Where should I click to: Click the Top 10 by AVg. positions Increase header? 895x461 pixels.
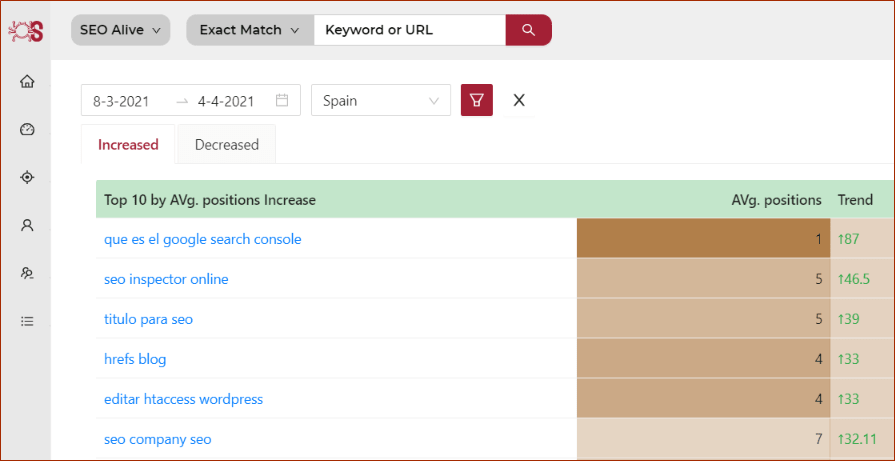click(209, 200)
